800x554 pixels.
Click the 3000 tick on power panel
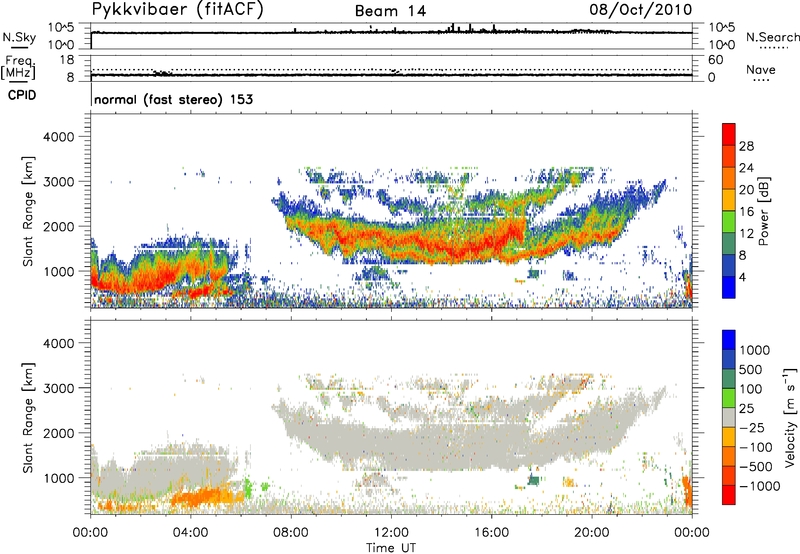click(x=59, y=182)
